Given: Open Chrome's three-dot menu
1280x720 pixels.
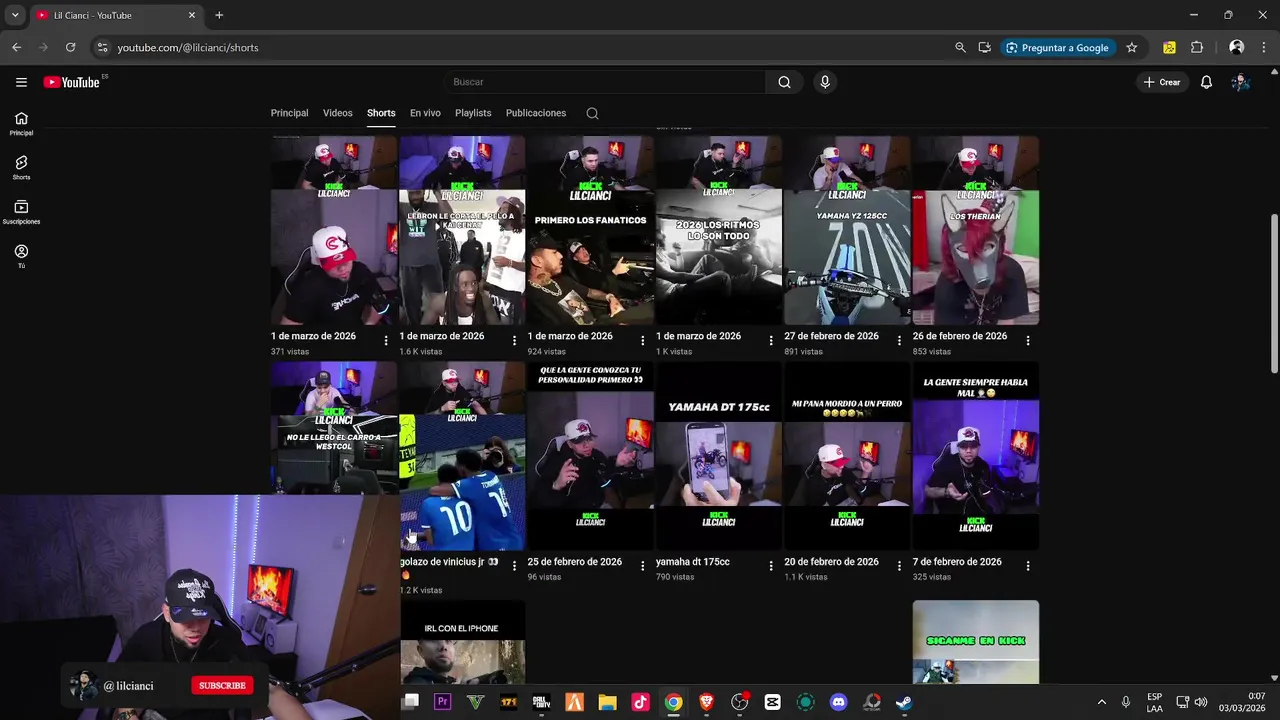Looking at the screenshot, I should click(x=1264, y=47).
